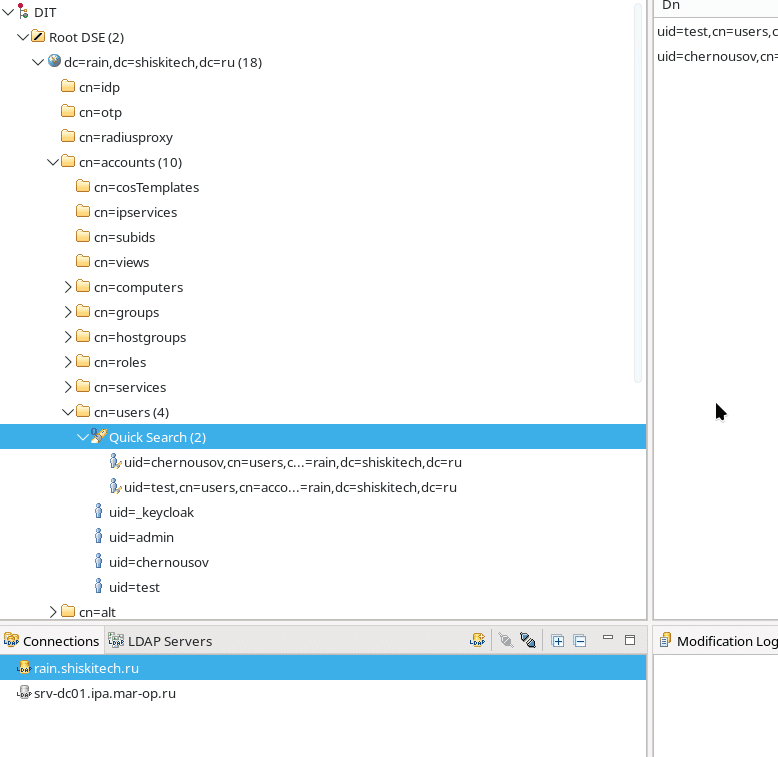Viewport: 778px width, 757px height.
Task: Click the DIT tree root icon
Action: tap(23, 11)
